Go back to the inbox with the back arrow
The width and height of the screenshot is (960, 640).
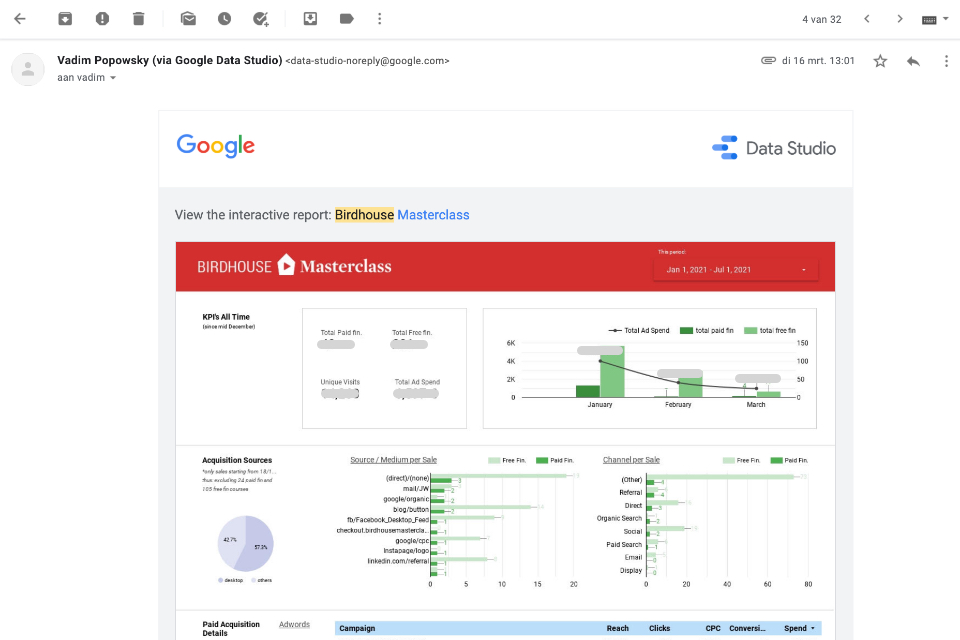20,19
